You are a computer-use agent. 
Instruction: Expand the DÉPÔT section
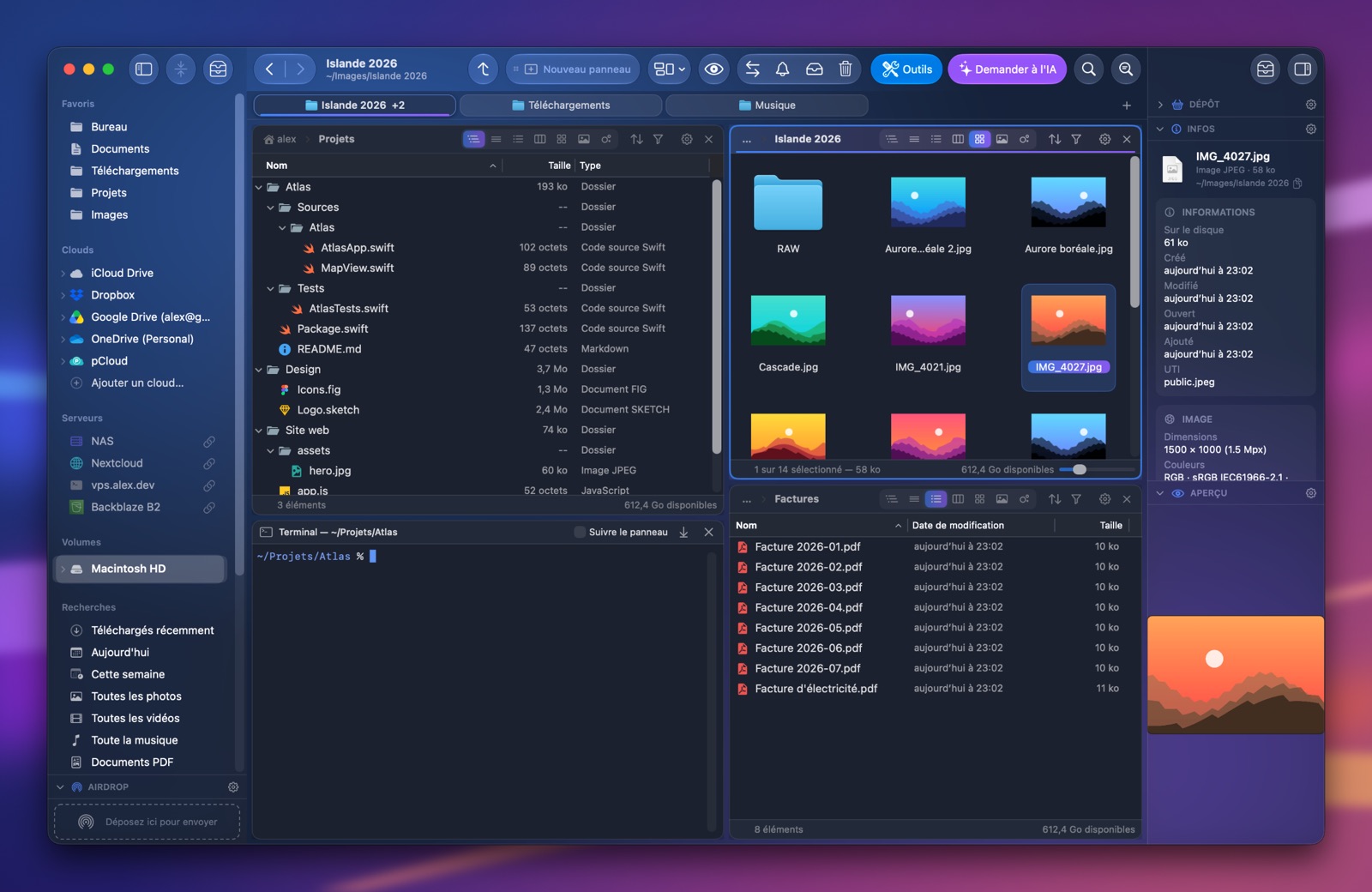point(1160,105)
